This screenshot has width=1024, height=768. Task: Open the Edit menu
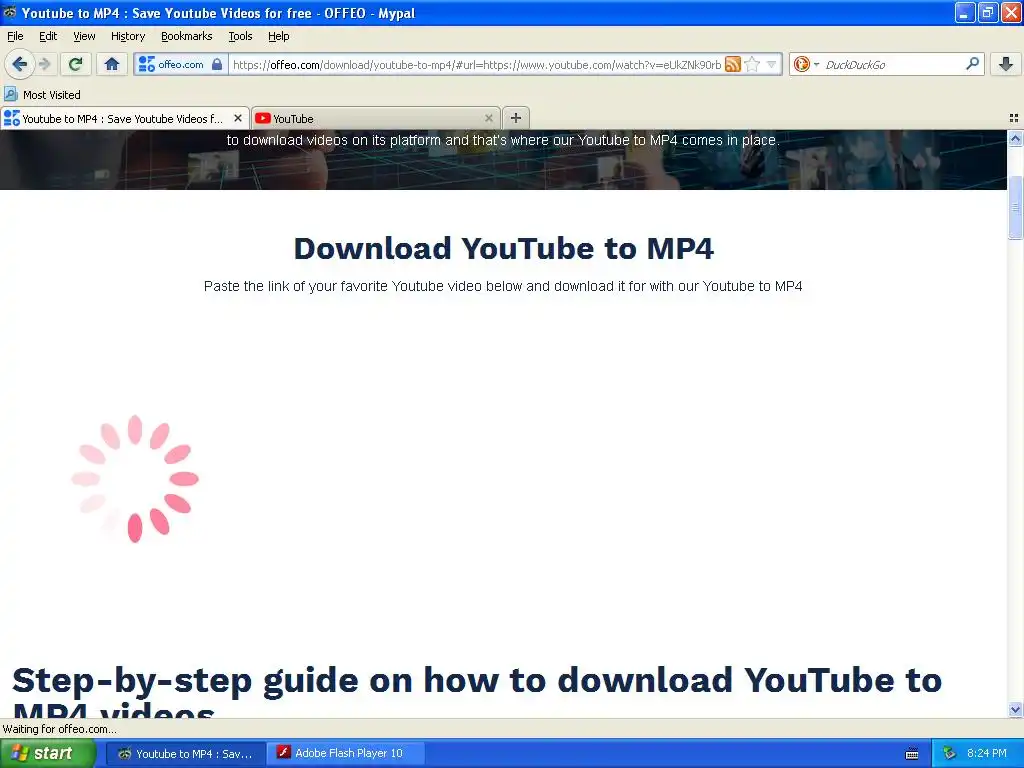pos(48,36)
